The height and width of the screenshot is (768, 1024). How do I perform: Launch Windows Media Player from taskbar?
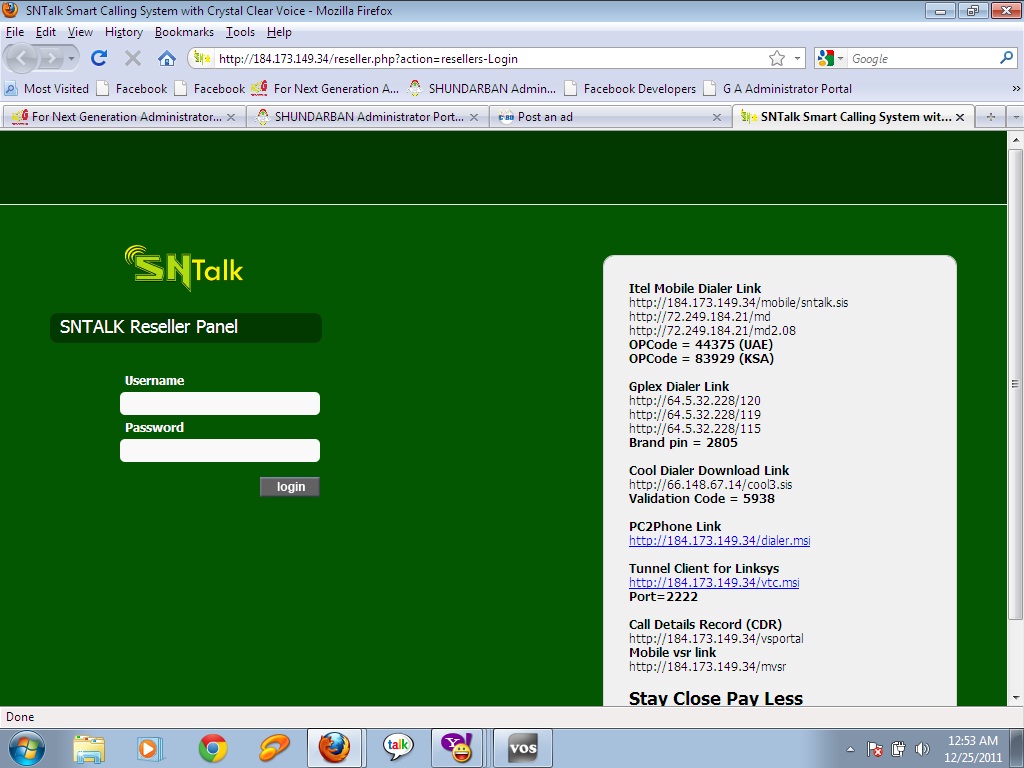[x=150, y=748]
